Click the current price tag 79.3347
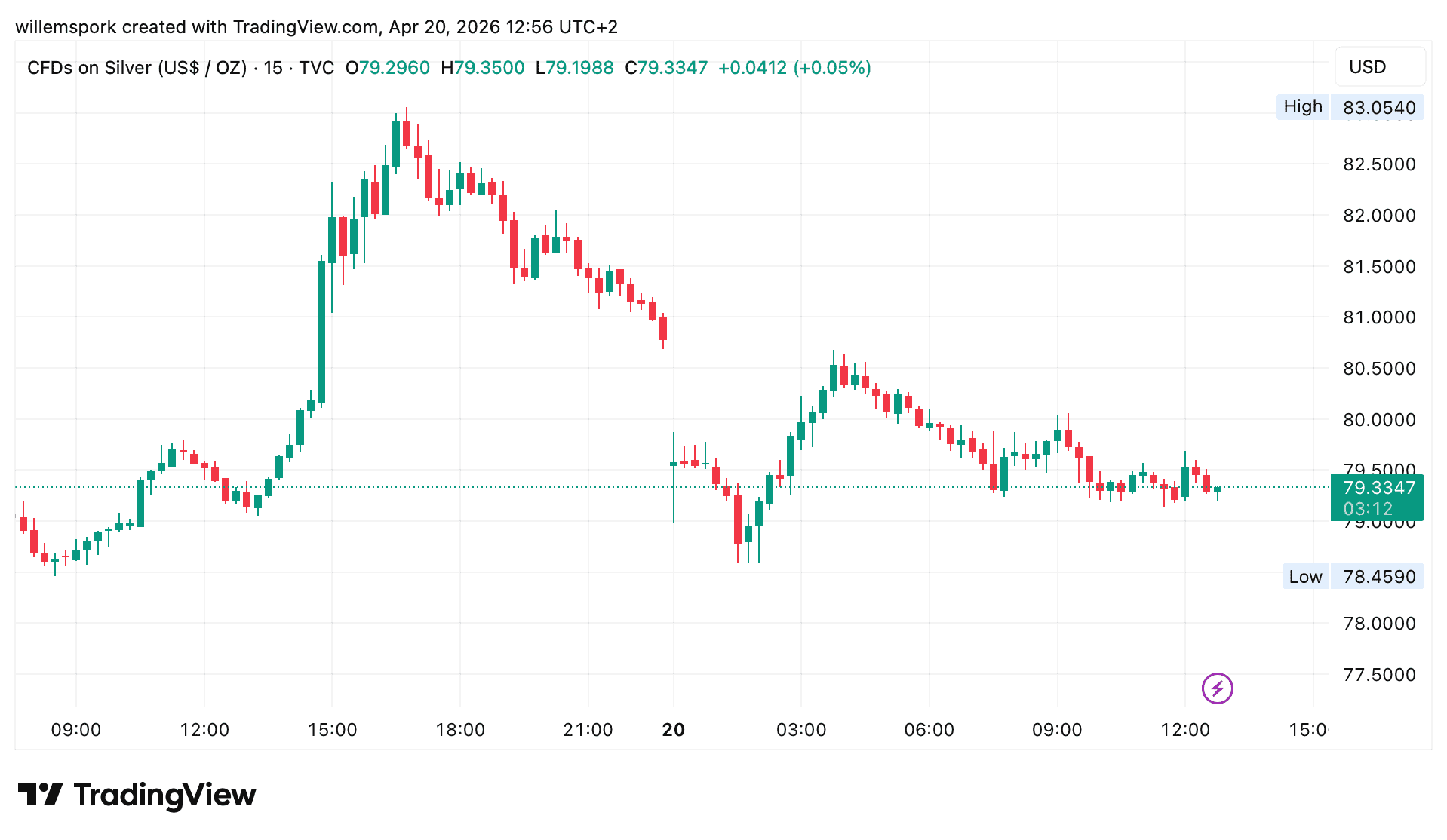This screenshot has width=1447, height=840. click(1378, 488)
